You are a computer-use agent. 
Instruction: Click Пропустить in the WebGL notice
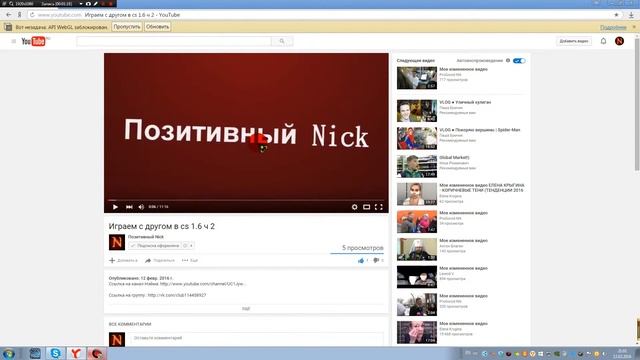(127, 27)
